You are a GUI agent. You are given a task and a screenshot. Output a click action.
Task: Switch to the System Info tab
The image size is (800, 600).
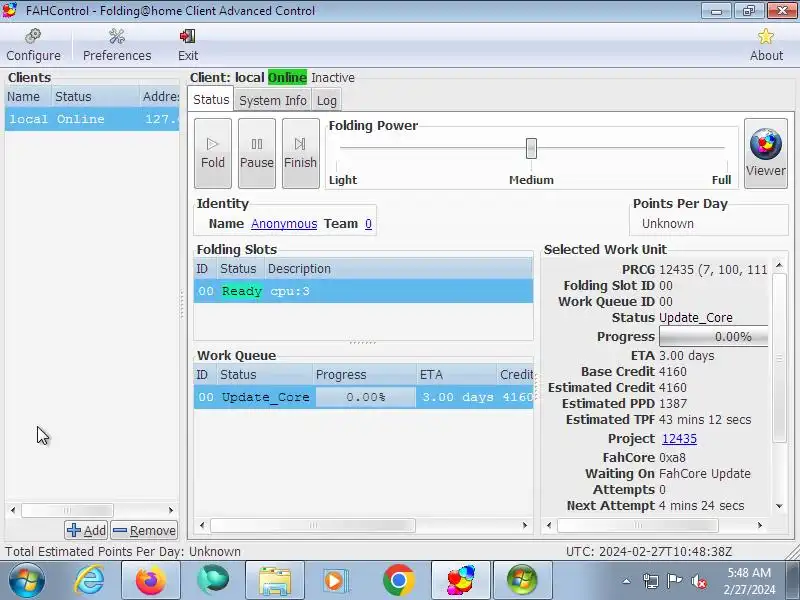coord(273,101)
